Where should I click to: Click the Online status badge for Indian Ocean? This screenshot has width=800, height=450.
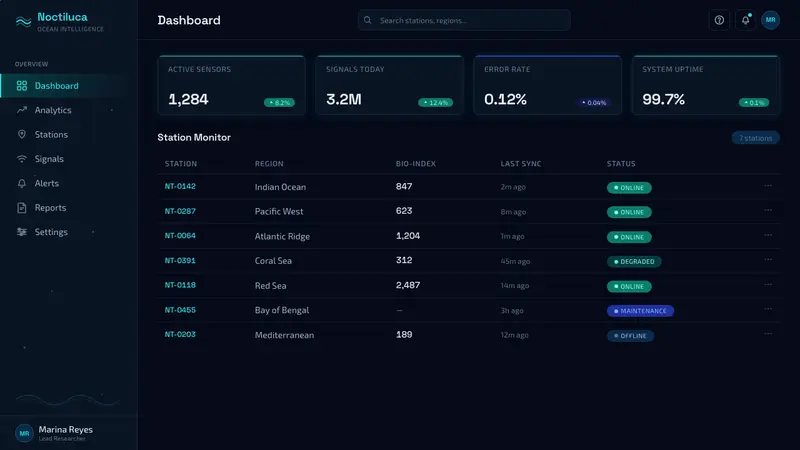629,188
